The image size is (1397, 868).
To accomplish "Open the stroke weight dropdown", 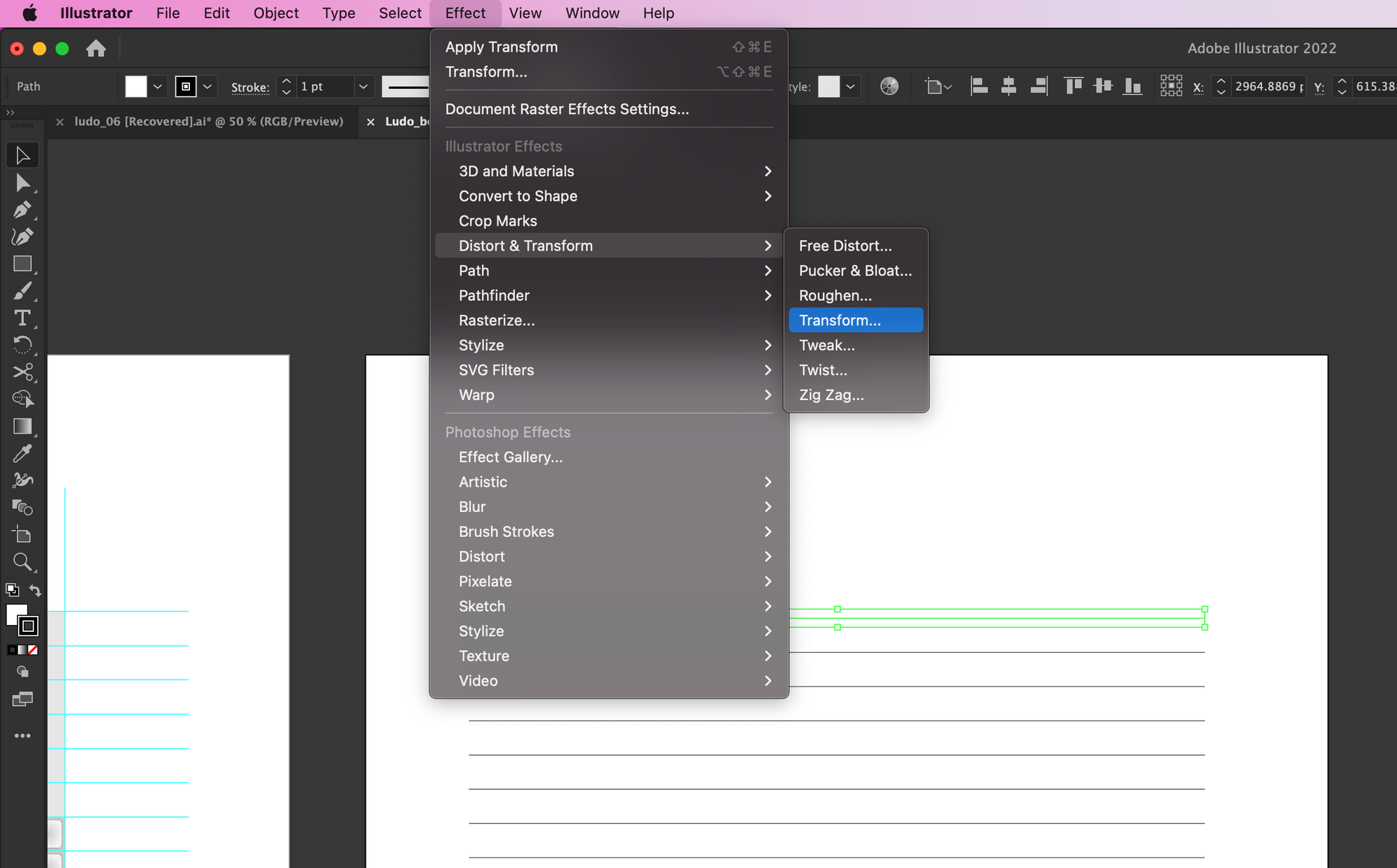I will click(363, 87).
